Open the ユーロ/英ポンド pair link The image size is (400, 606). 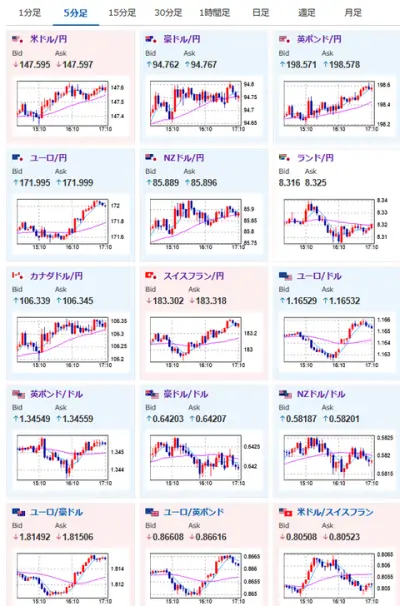coord(194,512)
